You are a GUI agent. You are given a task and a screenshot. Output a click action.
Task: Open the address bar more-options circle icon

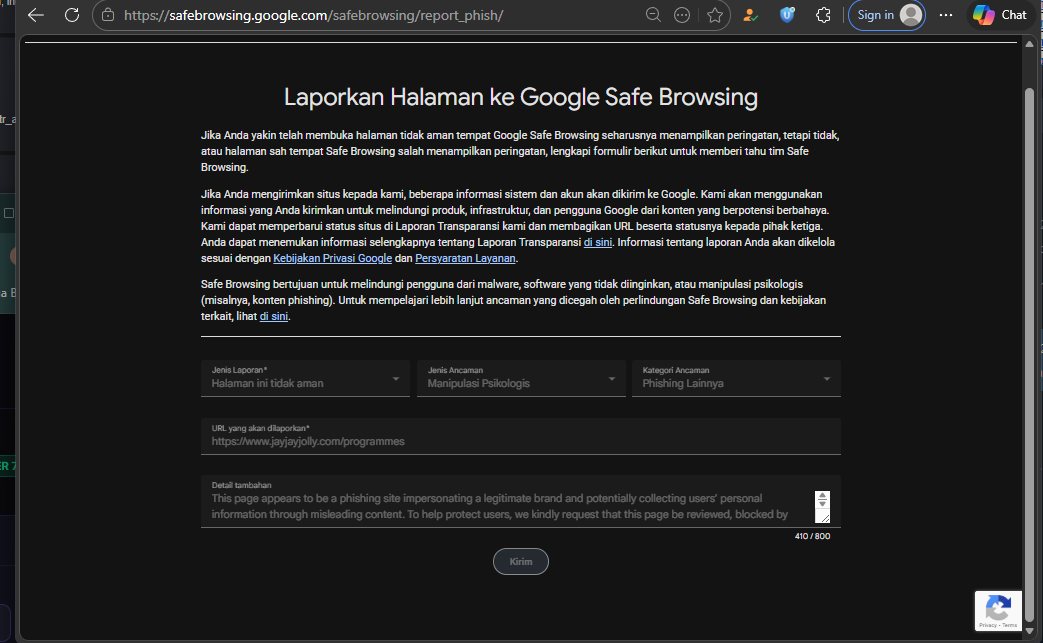point(682,15)
